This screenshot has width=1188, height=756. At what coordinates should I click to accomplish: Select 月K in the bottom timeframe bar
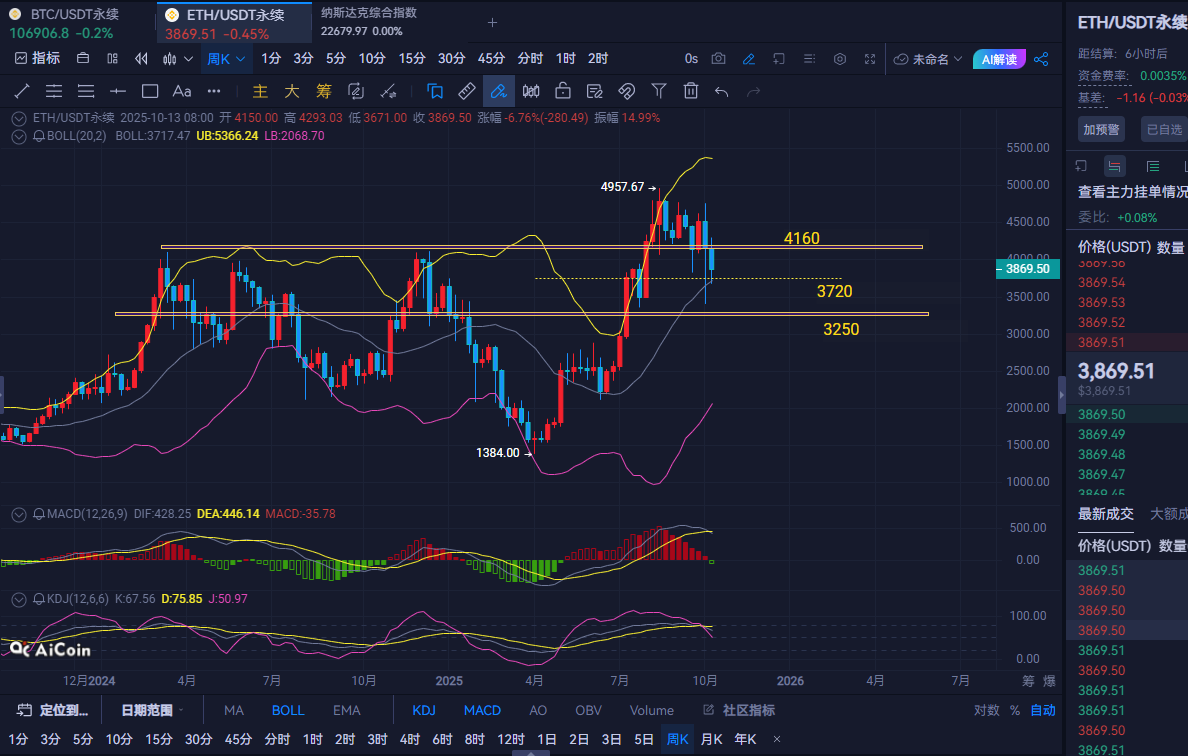tap(711, 739)
